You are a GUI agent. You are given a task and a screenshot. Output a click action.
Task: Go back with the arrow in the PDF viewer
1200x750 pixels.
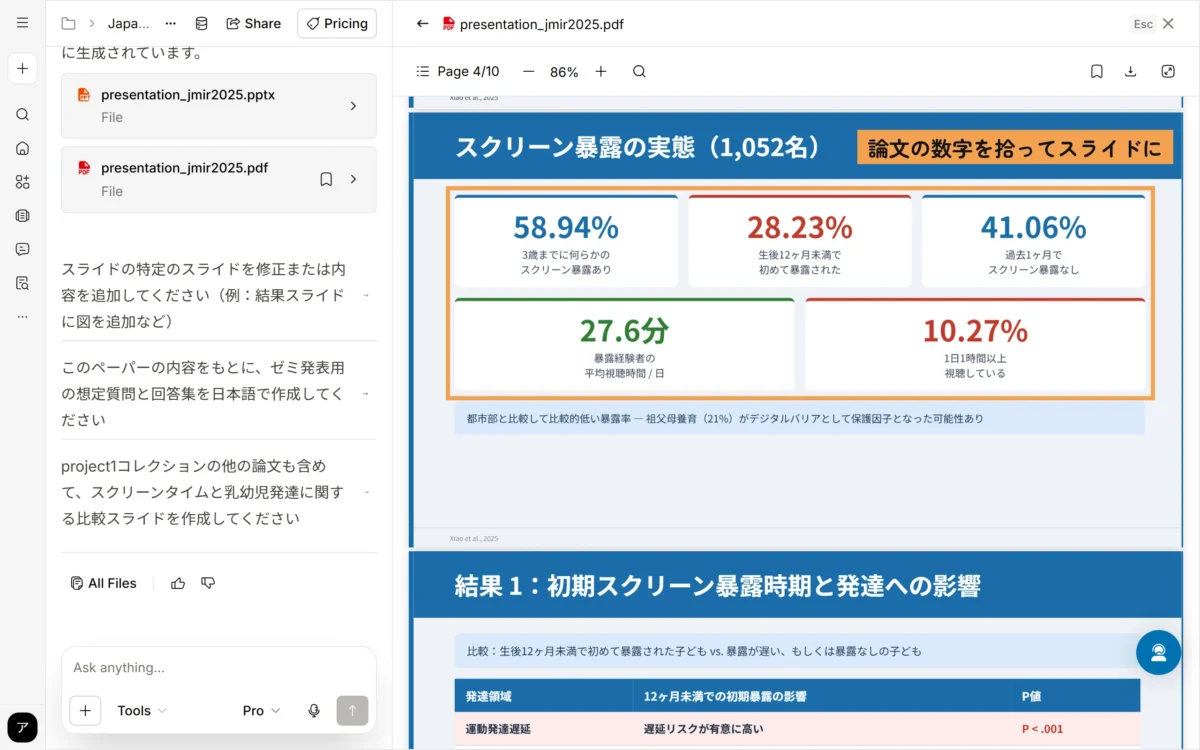(x=422, y=23)
